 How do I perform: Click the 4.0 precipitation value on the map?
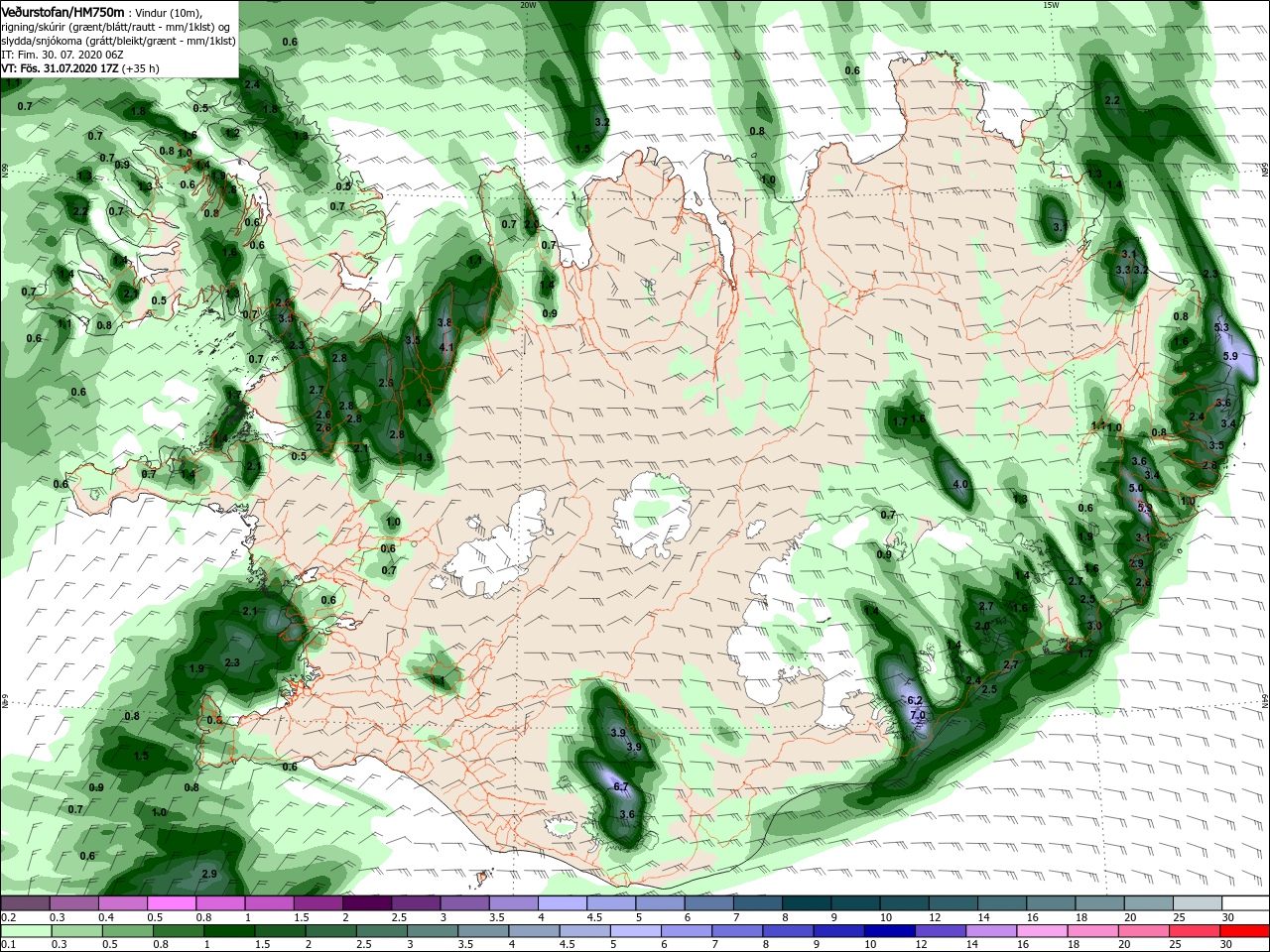coord(960,484)
